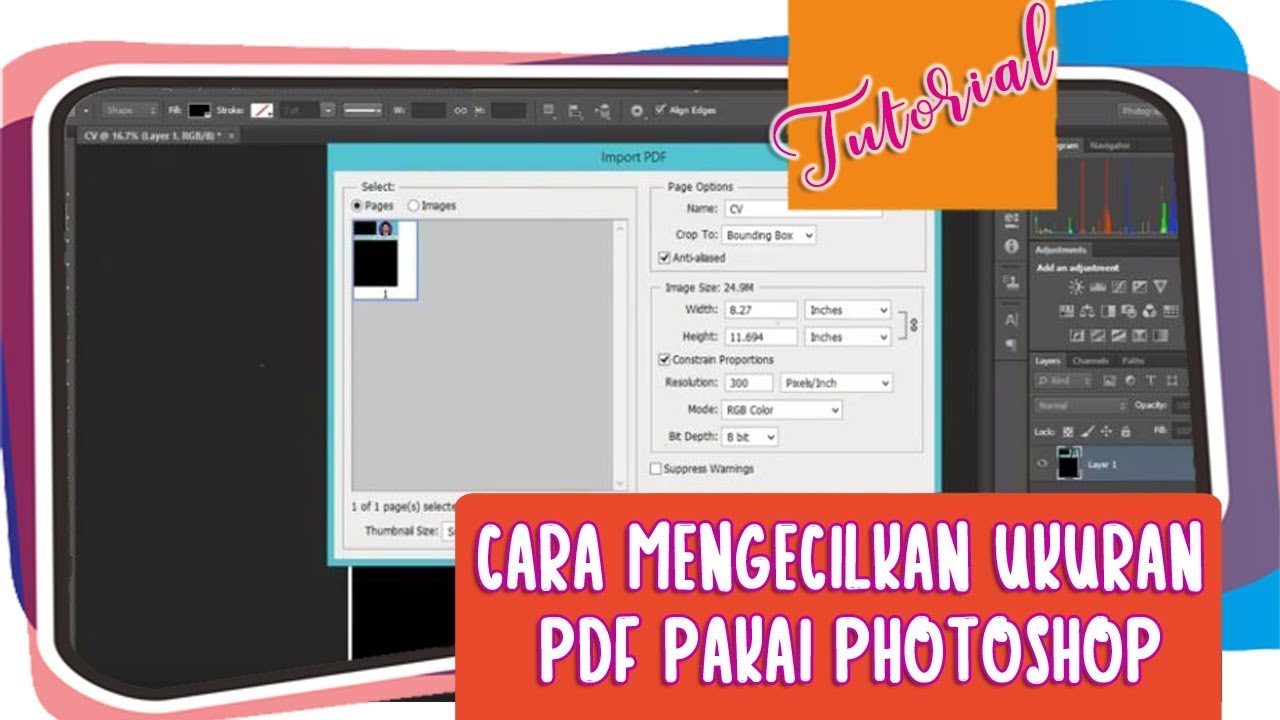The width and height of the screenshot is (1280, 720).
Task: Add an Invert adjustment
Action: point(1078,336)
